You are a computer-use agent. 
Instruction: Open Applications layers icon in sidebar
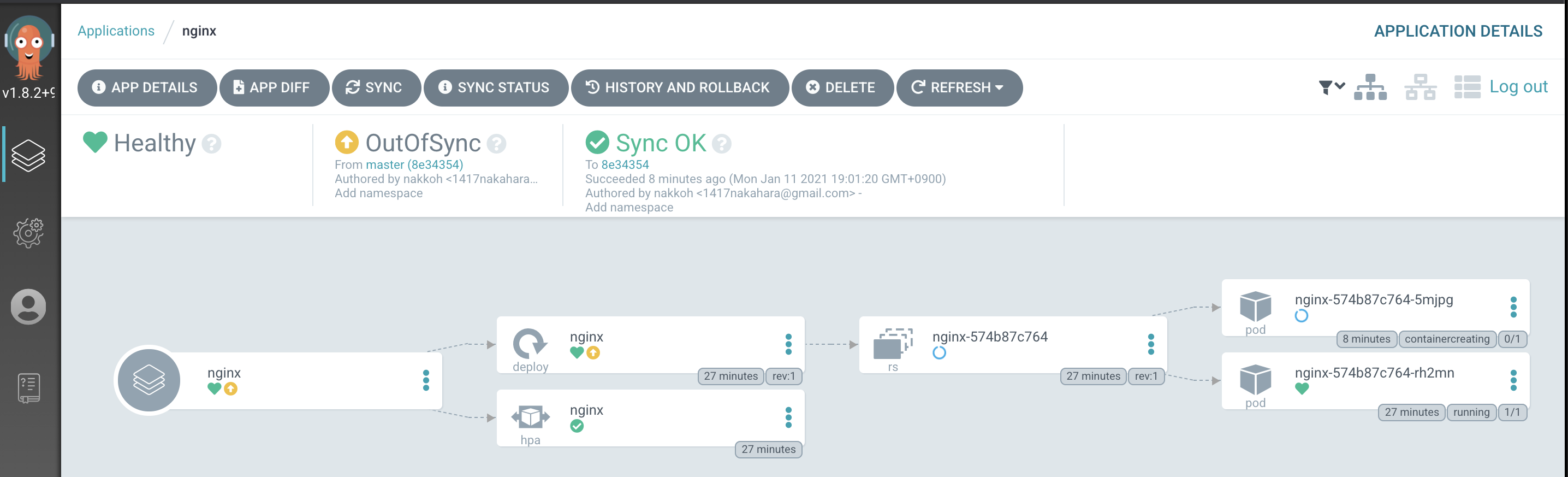[x=28, y=155]
